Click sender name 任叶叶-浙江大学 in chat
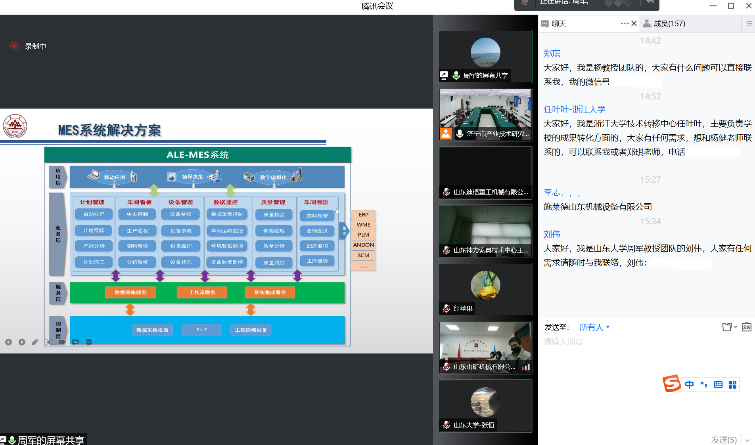 click(x=575, y=108)
